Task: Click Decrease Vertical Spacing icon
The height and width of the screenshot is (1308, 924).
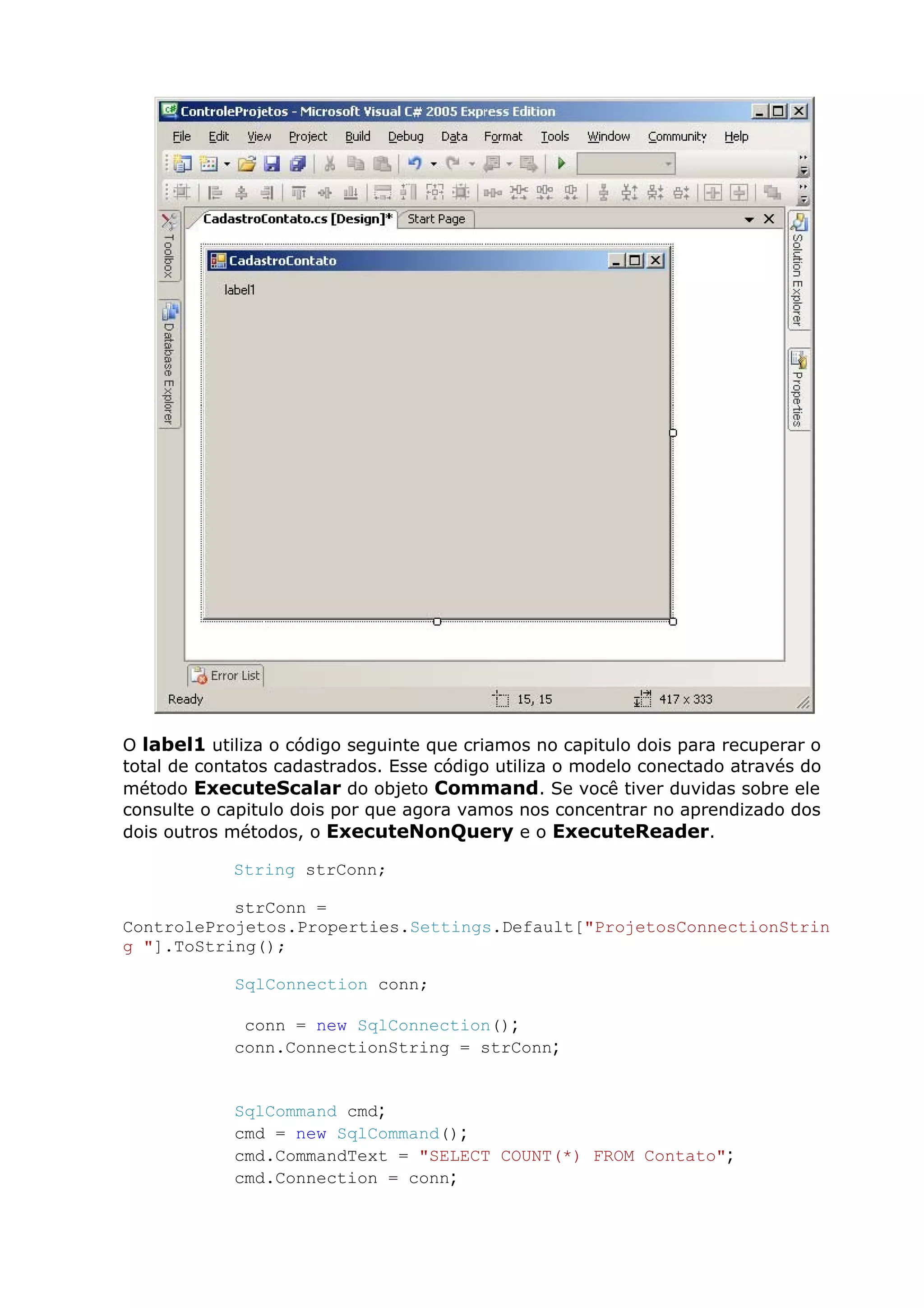Action: click(x=655, y=193)
